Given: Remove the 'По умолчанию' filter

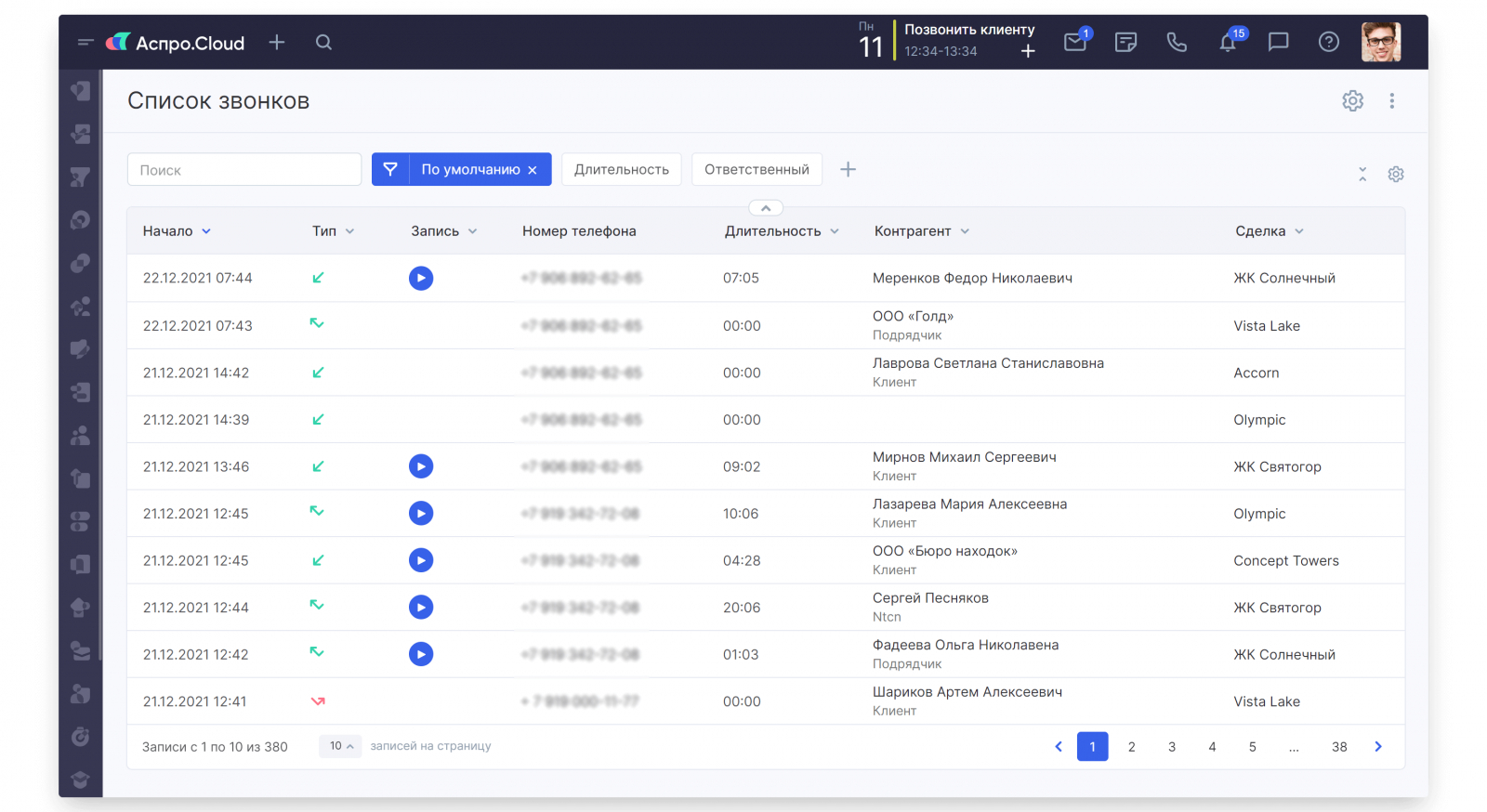Looking at the screenshot, I should point(533,170).
